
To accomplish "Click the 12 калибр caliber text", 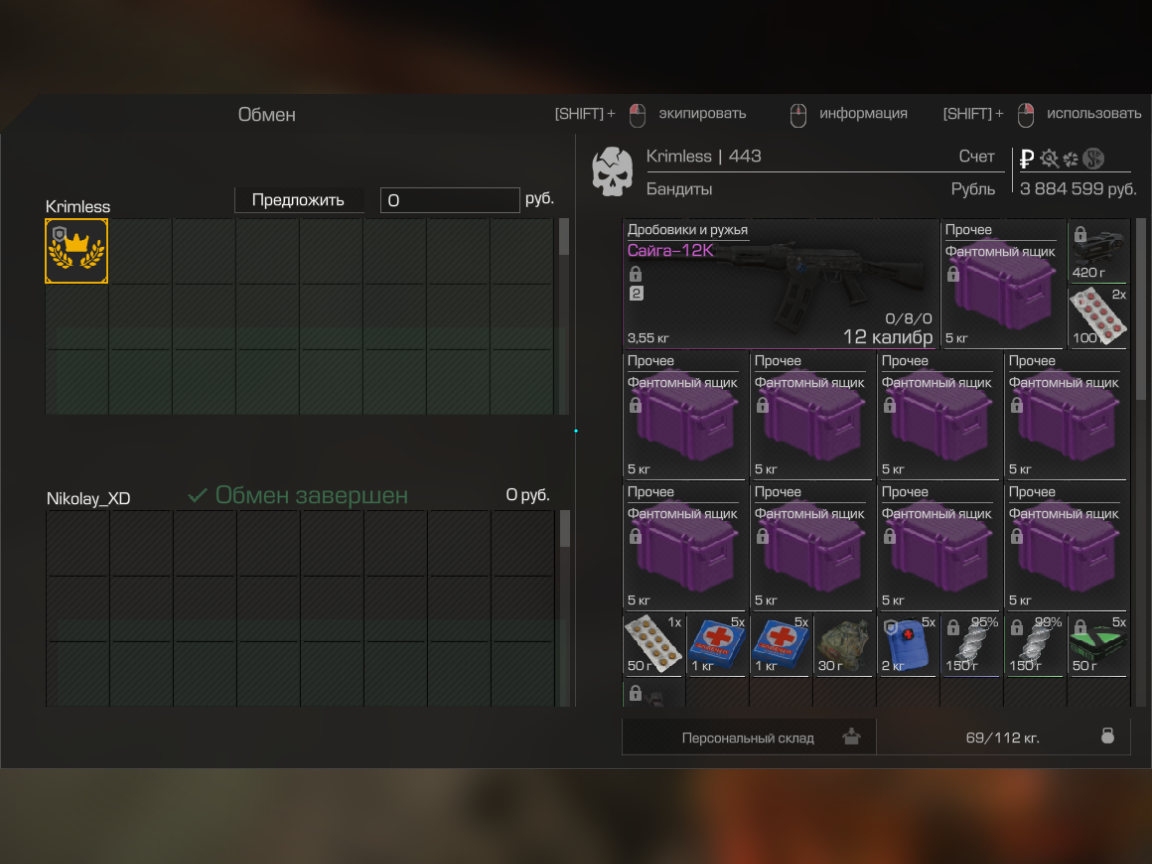I will (888, 336).
